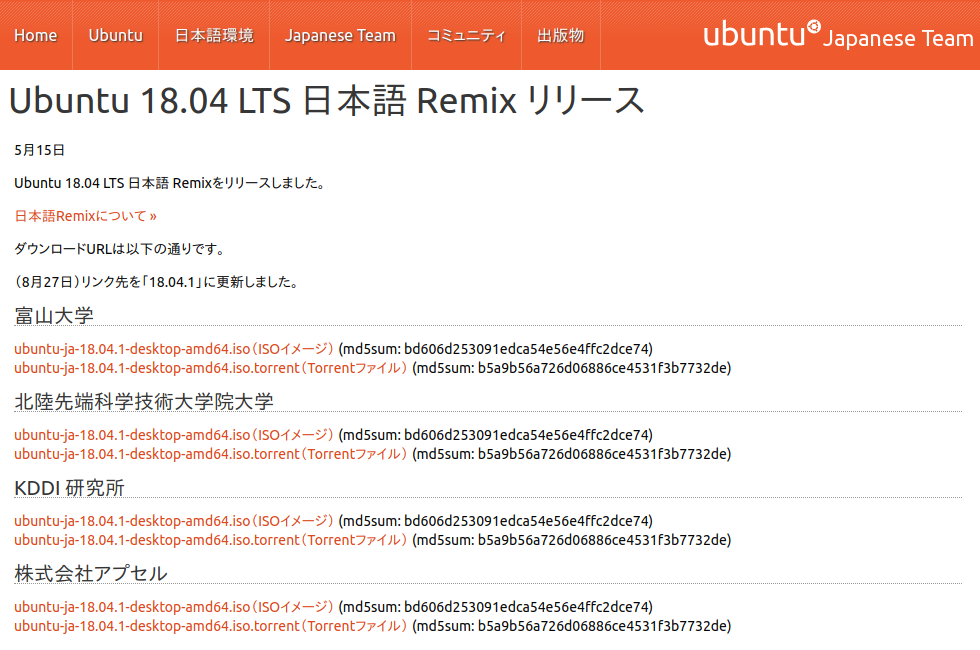Screen dimensions: 980x650
Task: Open the 日本語環境 menu item
Action: click(214, 36)
